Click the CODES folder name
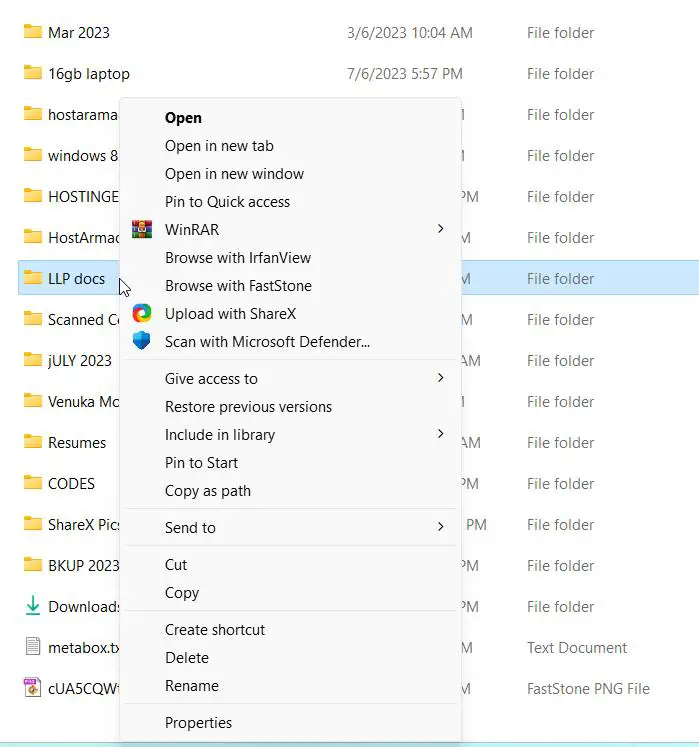The image size is (699, 747). point(71,484)
